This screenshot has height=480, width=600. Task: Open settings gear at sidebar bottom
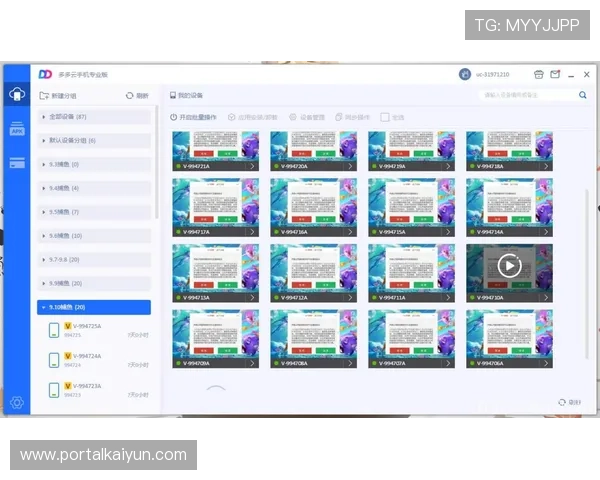click(x=17, y=402)
